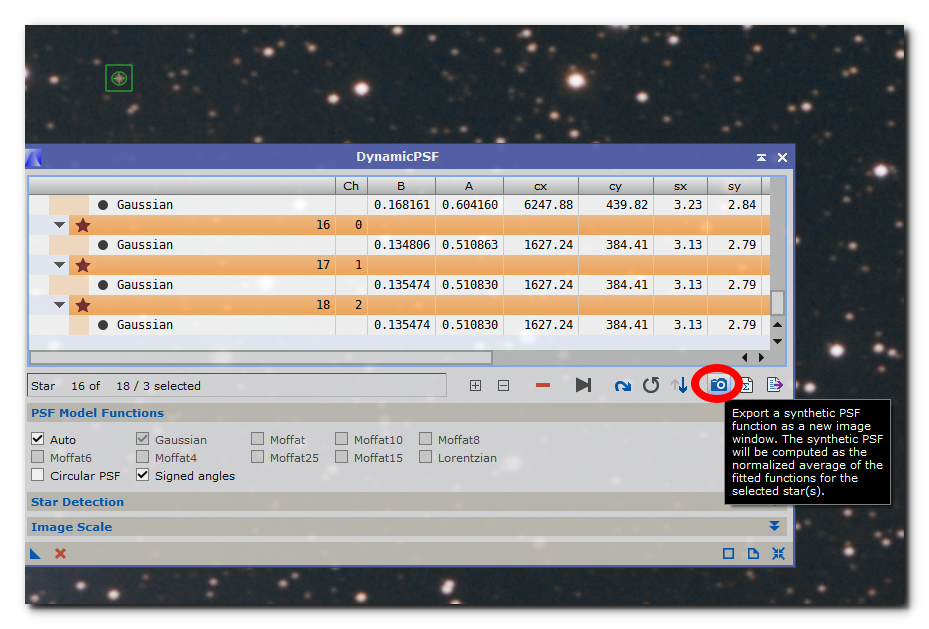Close the DynamicPSF window

pos(782,157)
